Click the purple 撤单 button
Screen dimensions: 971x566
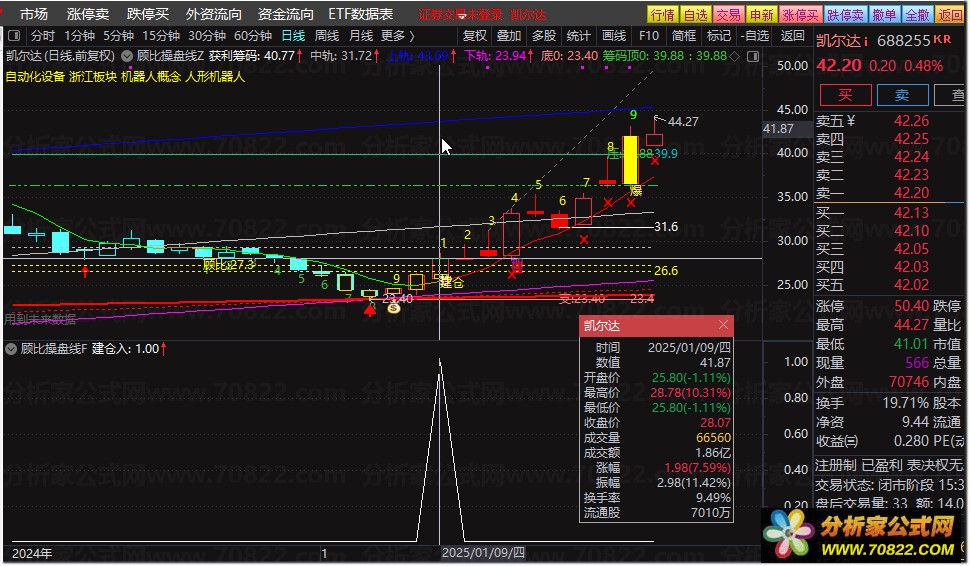click(x=884, y=14)
